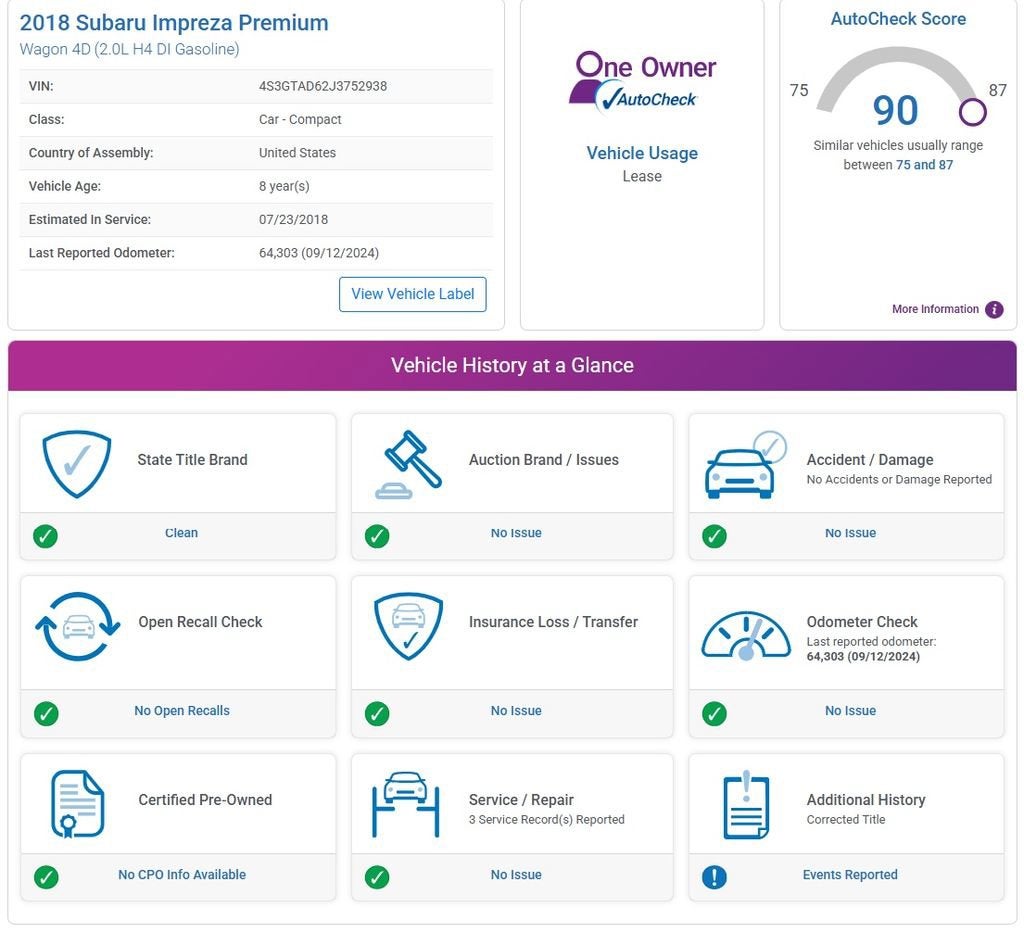The width and height of the screenshot is (1024, 929).
Task: Click the View Vehicle Label button
Action: [413, 294]
